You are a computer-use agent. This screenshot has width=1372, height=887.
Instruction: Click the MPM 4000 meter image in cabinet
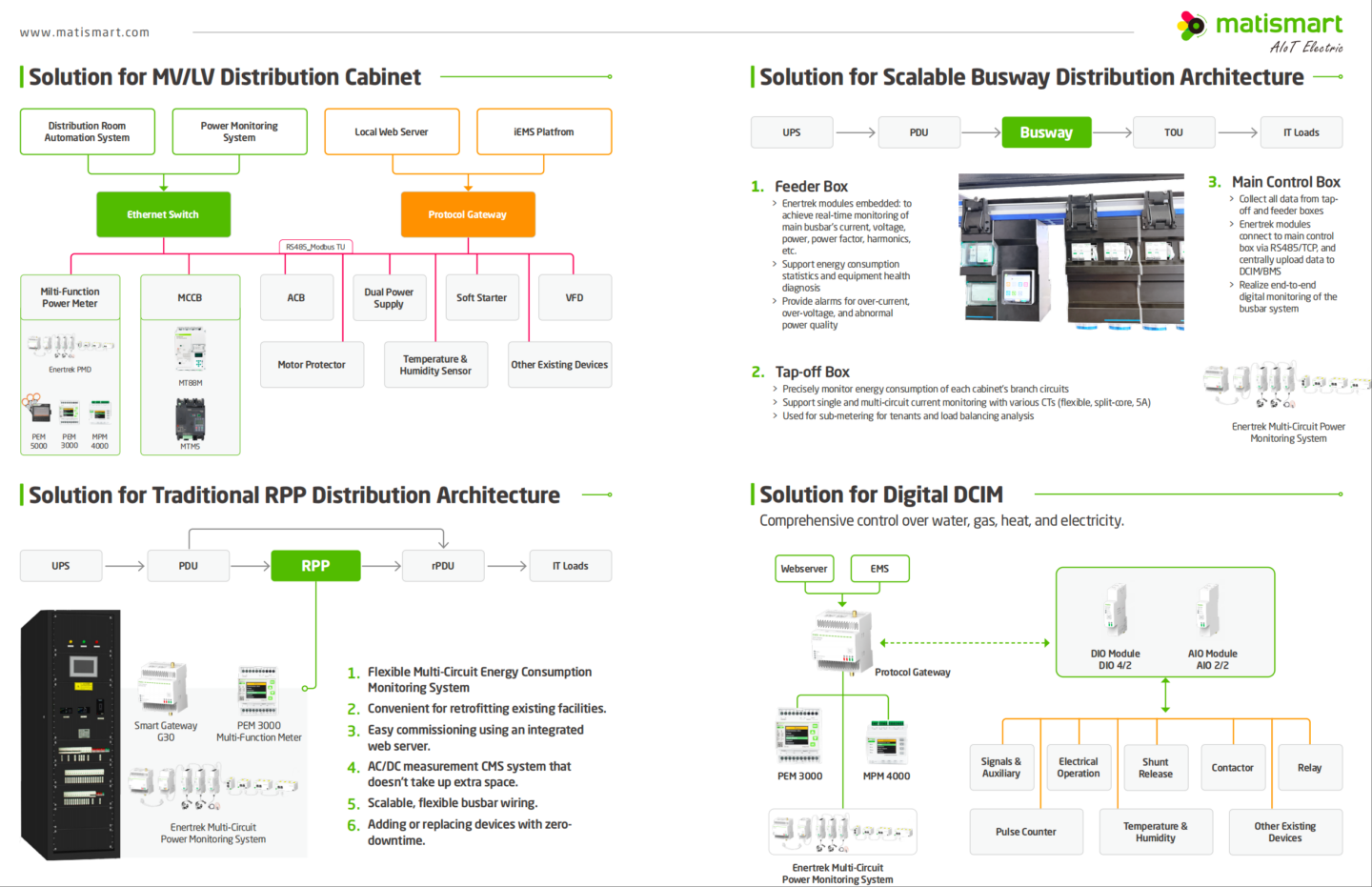click(x=100, y=413)
